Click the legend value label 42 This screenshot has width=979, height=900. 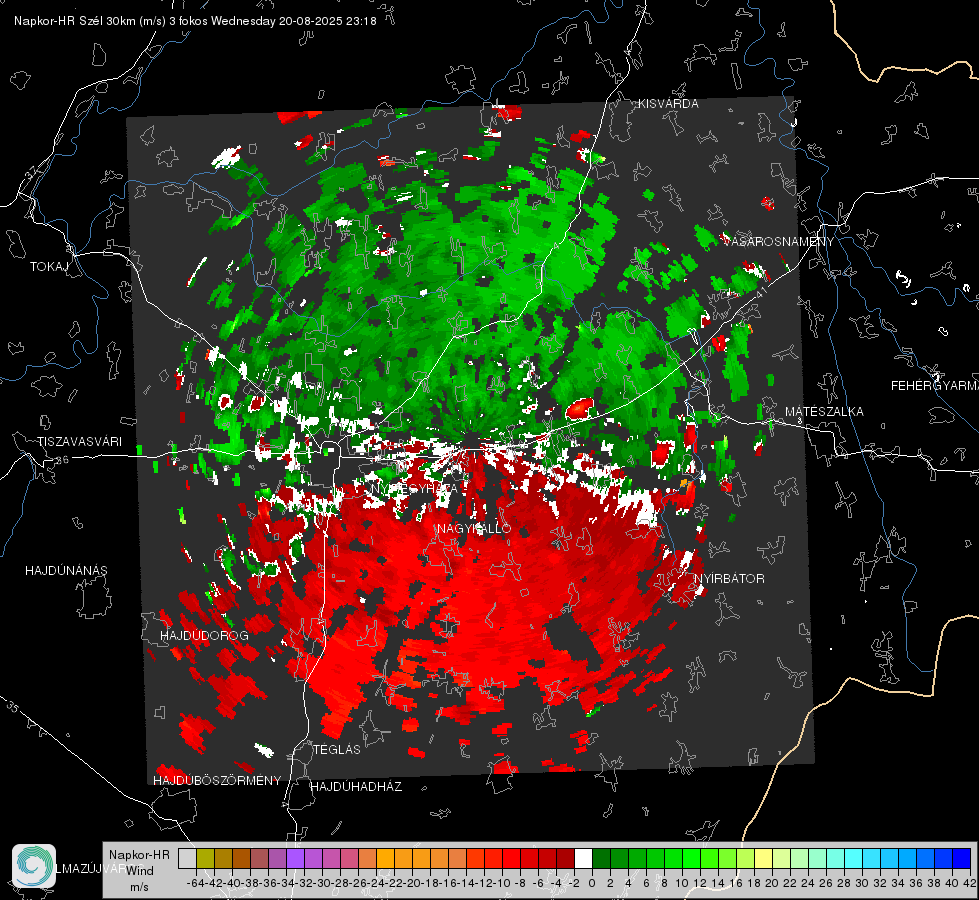click(969, 883)
